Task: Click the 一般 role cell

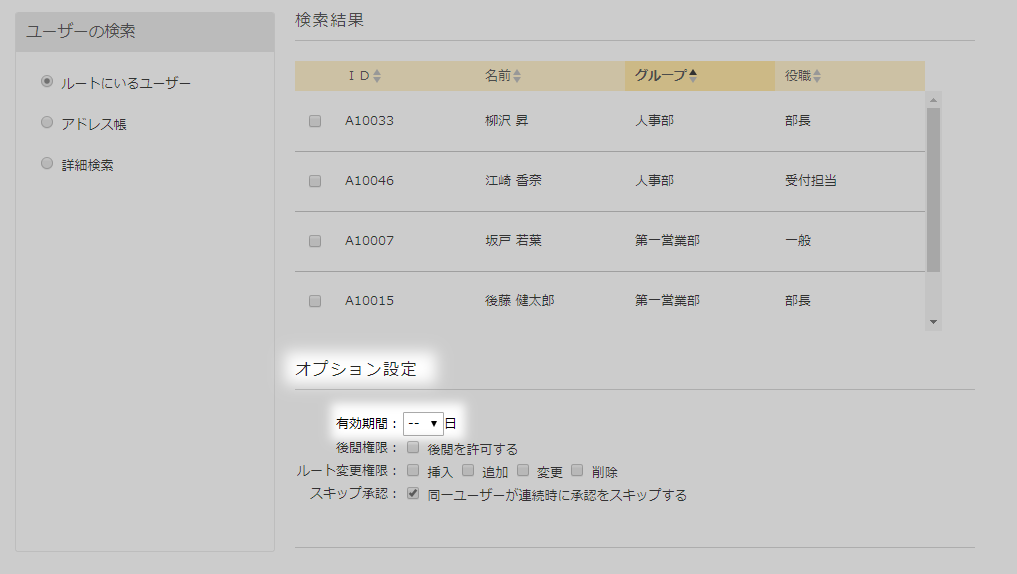Action: pos(798,241)
